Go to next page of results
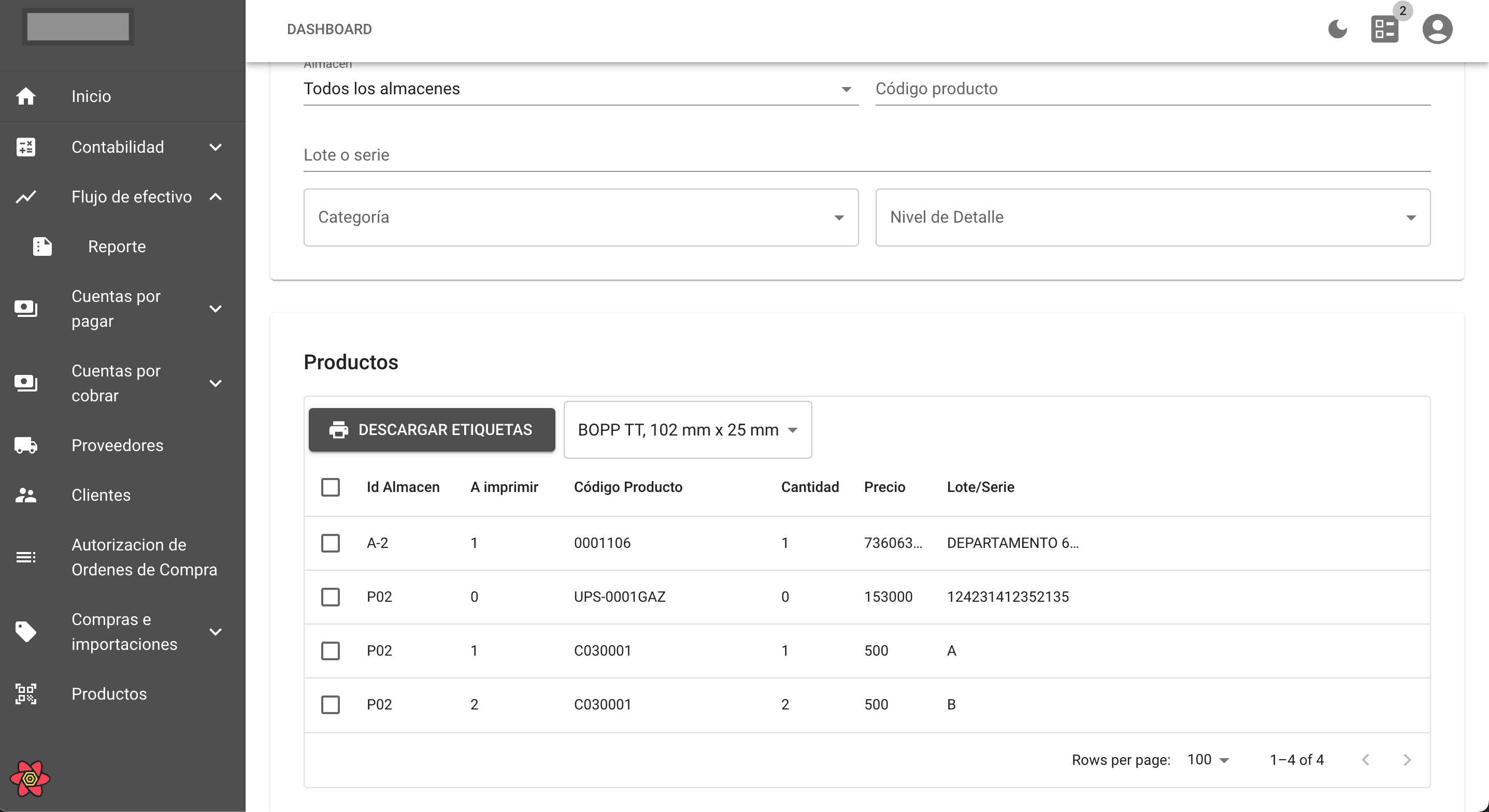Image resolution: width=1489 pixels, height=812 pixels. (1407, 759)
